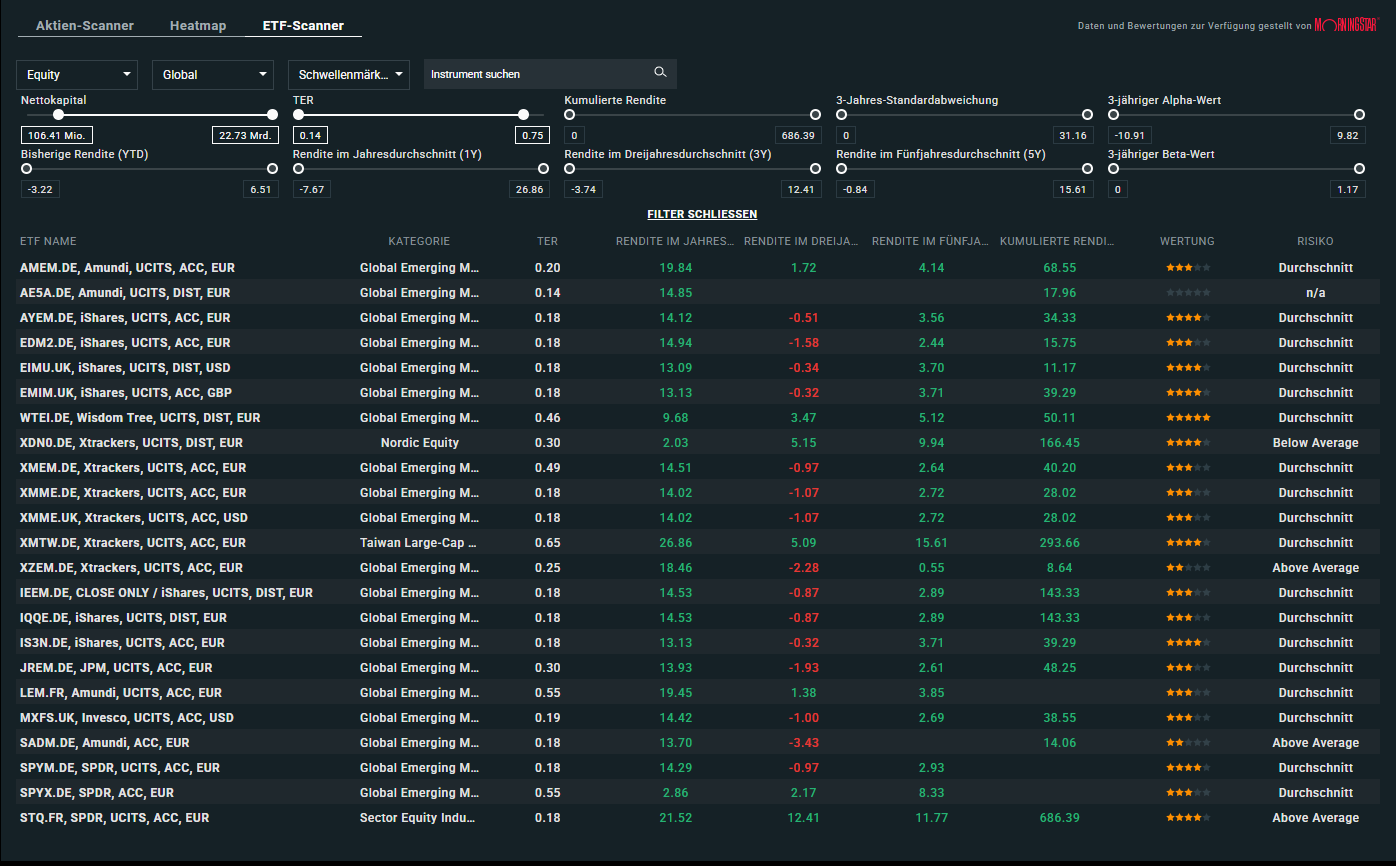This screenshot has height=866, width=1396.
Task: Sort the table by the TER column
Action: point(547,241)
